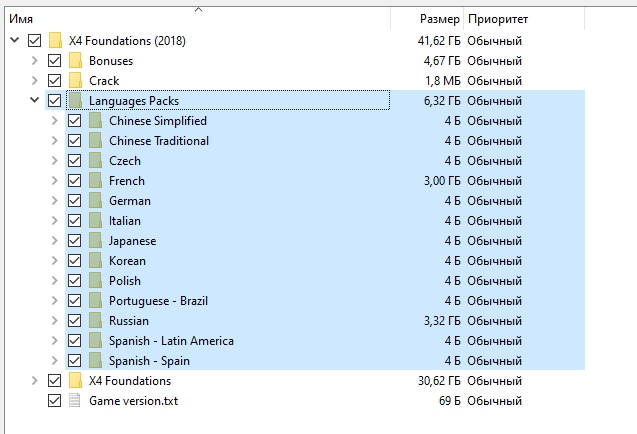Click the X4 Foundations (2018) root folder icon

(x=55, y=41)
